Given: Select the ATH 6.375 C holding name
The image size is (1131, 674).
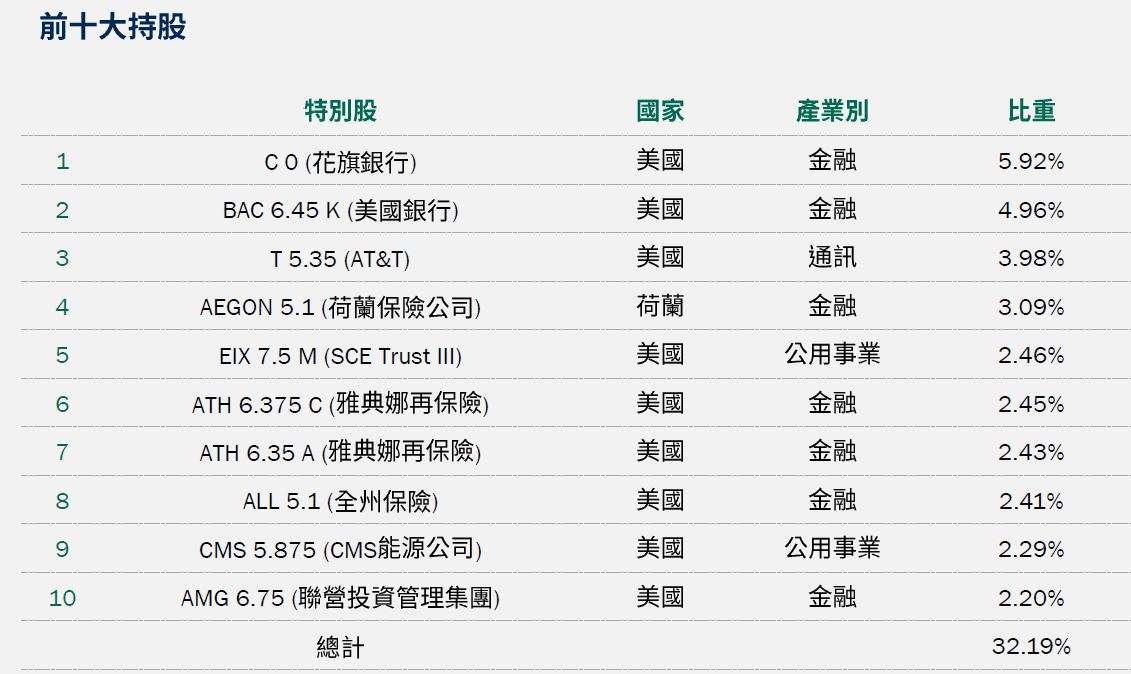Looking at the screenshot, I should click(x=340, y=404).
